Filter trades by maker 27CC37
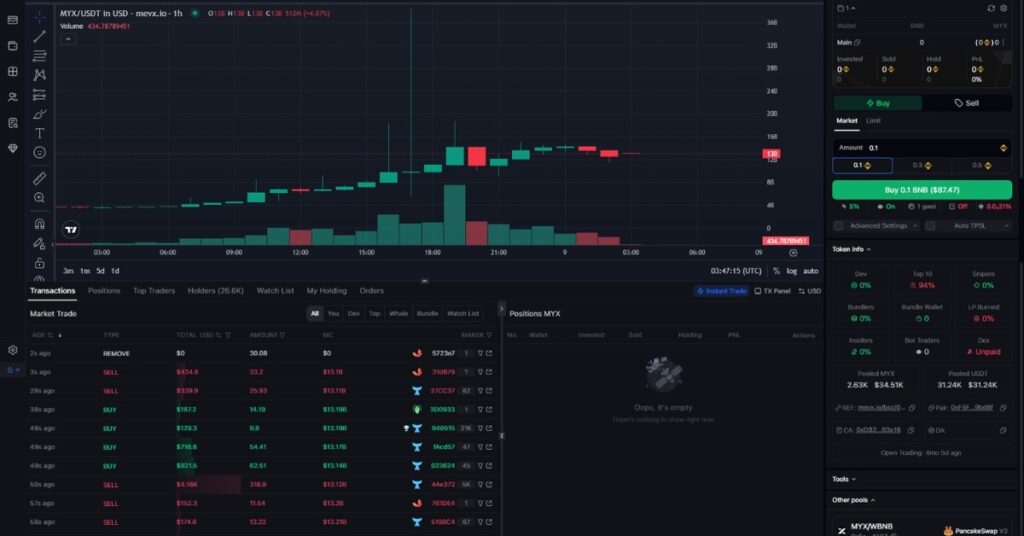 click(x=480, y=391)
